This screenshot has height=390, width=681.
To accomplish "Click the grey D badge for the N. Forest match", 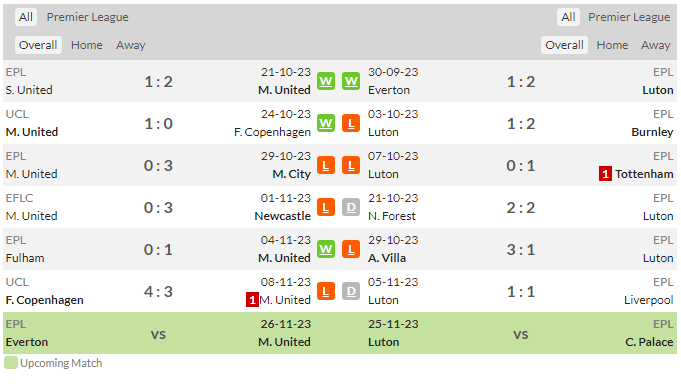I will [x=351, y=208].
